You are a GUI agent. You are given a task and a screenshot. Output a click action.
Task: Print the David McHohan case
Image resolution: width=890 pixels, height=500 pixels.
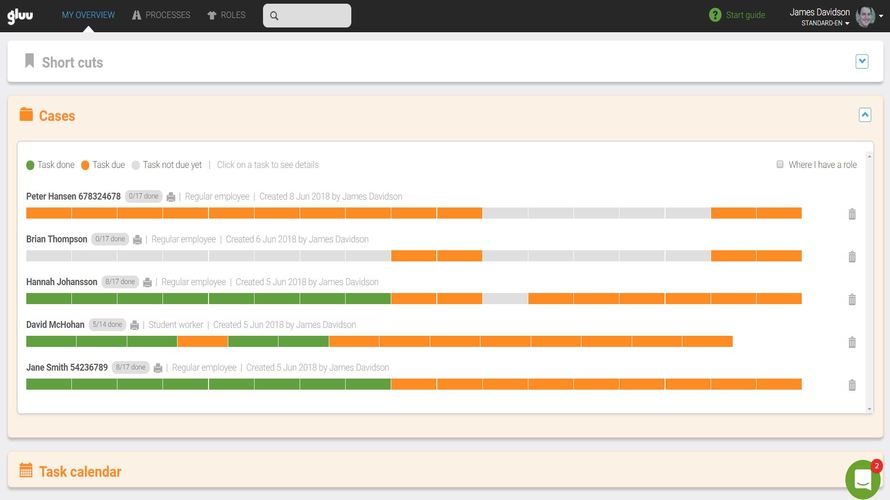pyautogui.click(x=135, y=325)
